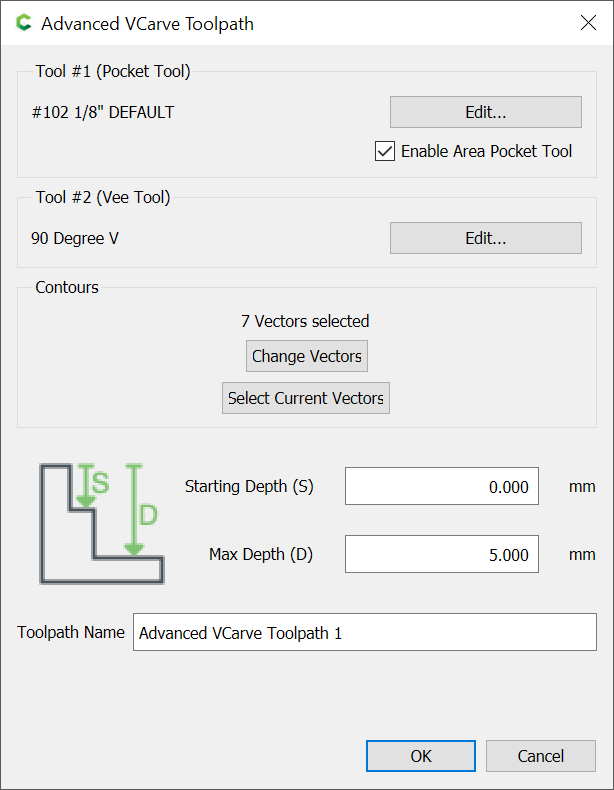614x790 pixels.
Task: Click the depth diagram illustration
Action: coord(102,524)
